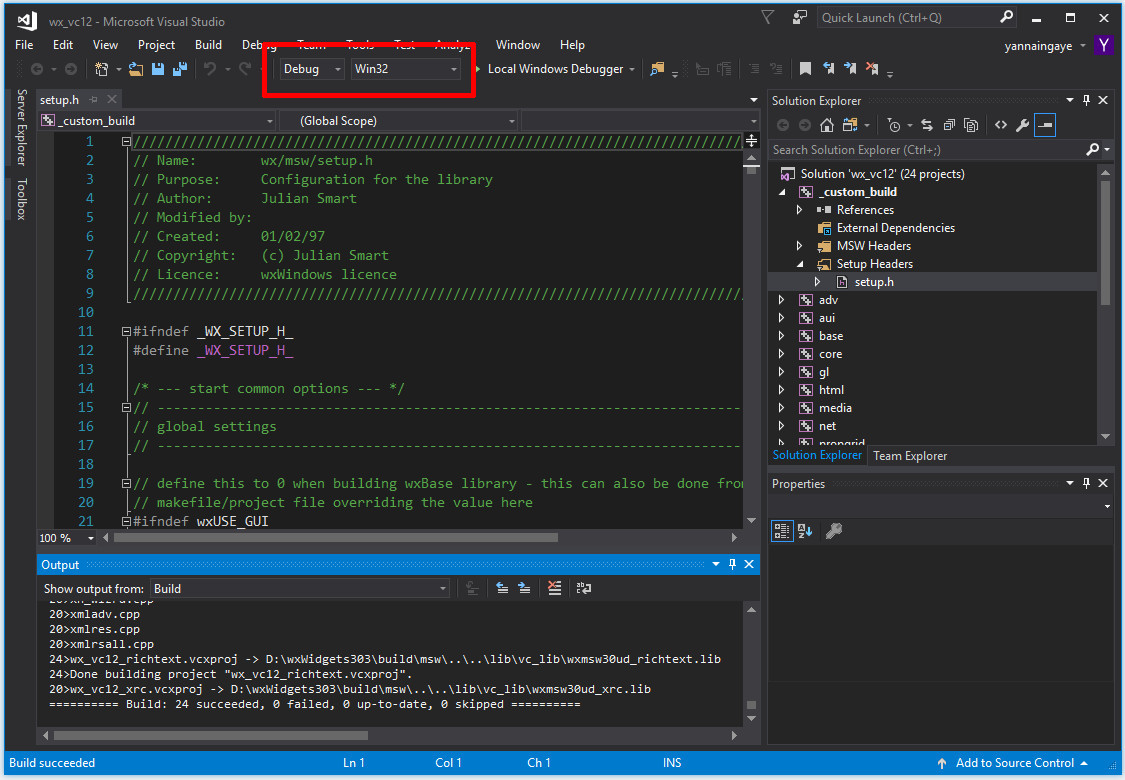Open the Window menu
This screenshot has width=1125, height=780.
518,44
